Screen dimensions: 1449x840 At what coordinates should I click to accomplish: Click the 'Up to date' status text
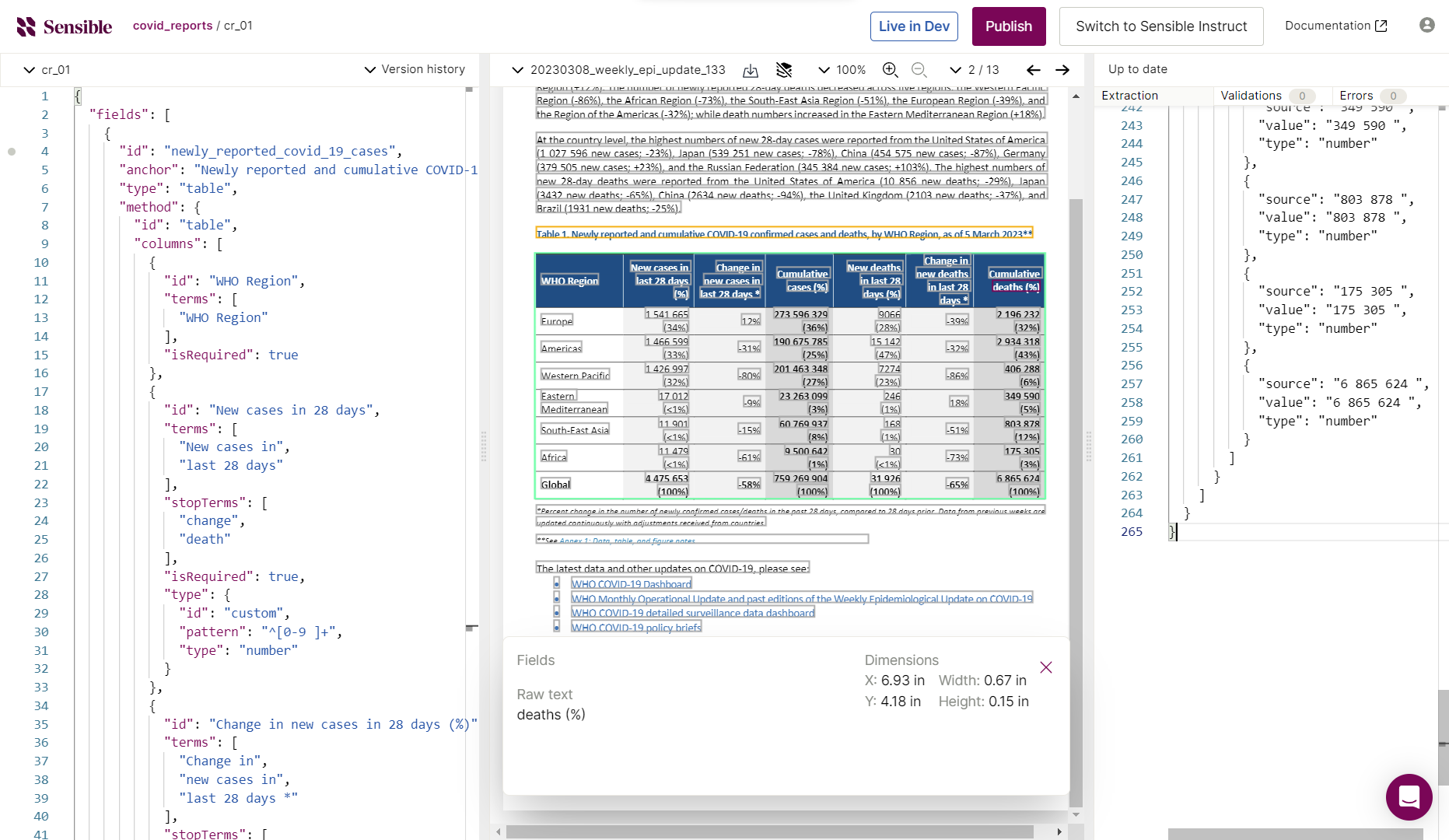[x=1138, y=69]
